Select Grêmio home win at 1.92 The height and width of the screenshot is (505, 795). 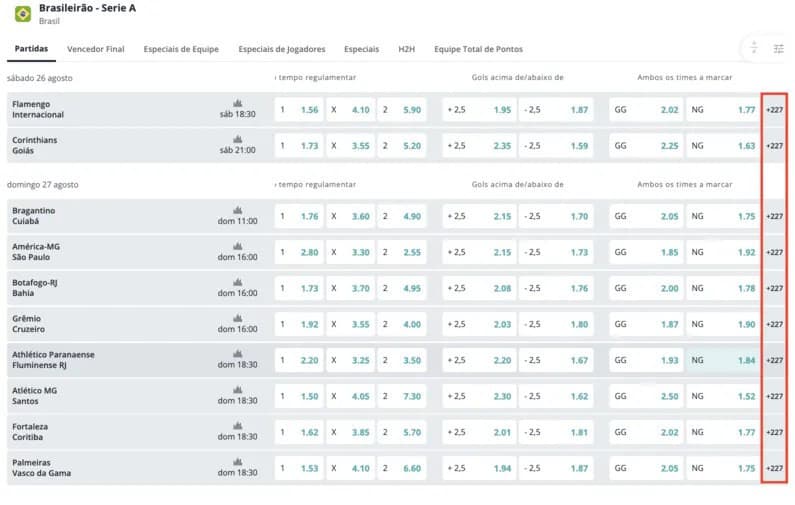[x=299, y=324]
